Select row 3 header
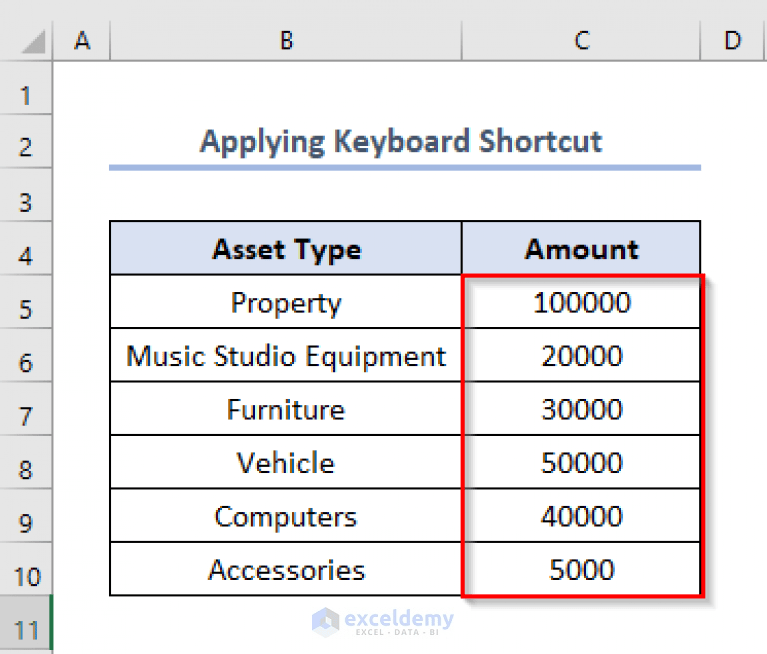This screenshot has height=654, width=767. pyautogui.click(x=26, y=195)
